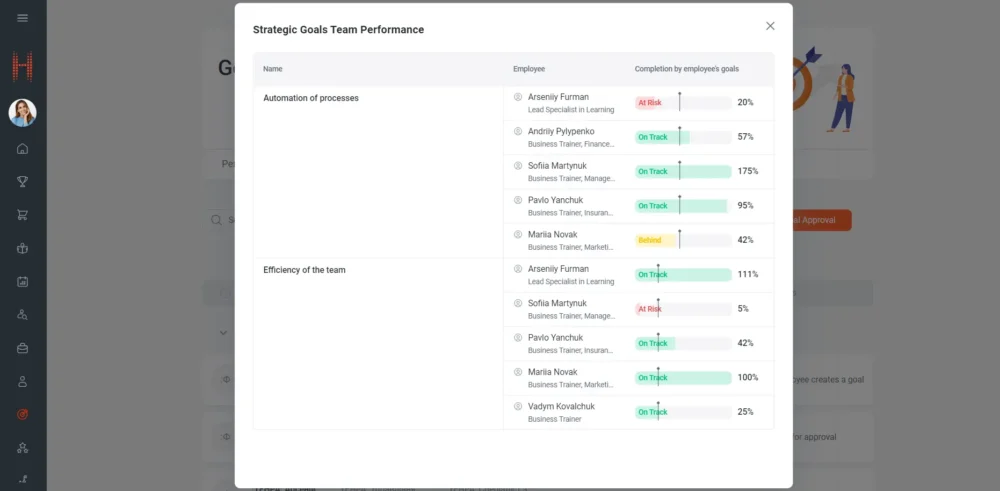Viewport: 1000px width, 491px height.
Task: Click the user avatar photo in sidebar
Action: click(x=22, y=113)
